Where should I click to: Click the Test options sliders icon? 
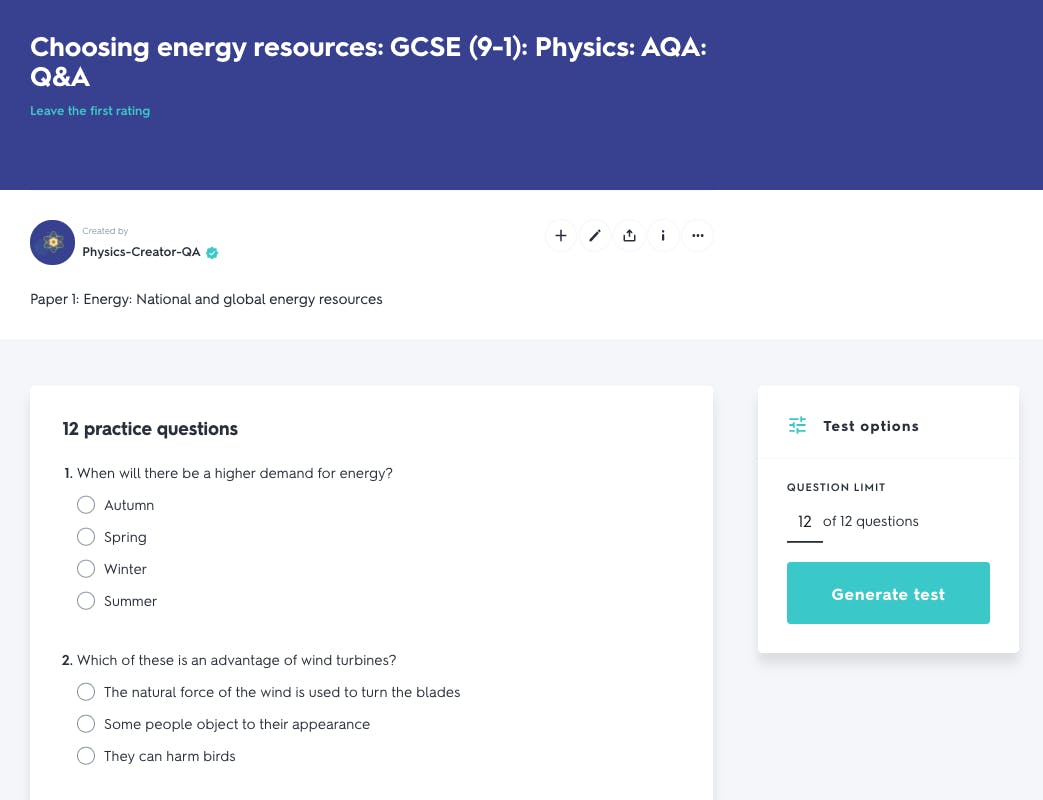click(x=796, y=425)
